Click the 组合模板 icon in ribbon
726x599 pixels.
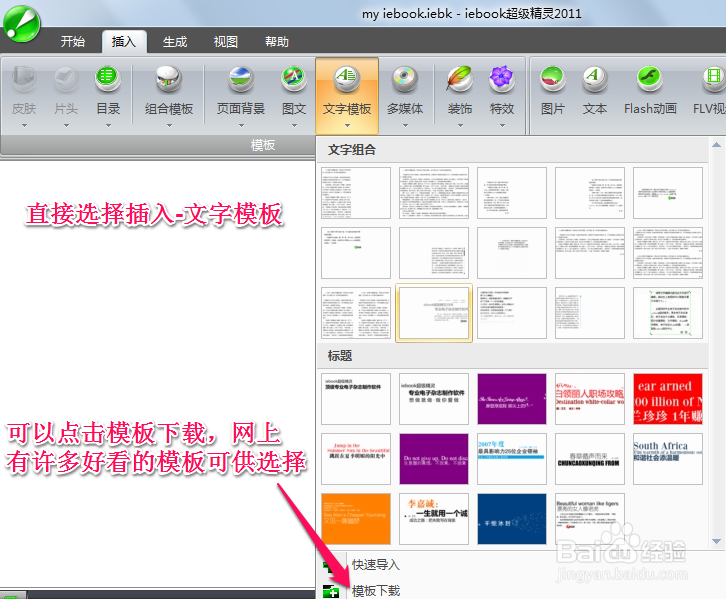pyautogui.click(x=167, y=80)
